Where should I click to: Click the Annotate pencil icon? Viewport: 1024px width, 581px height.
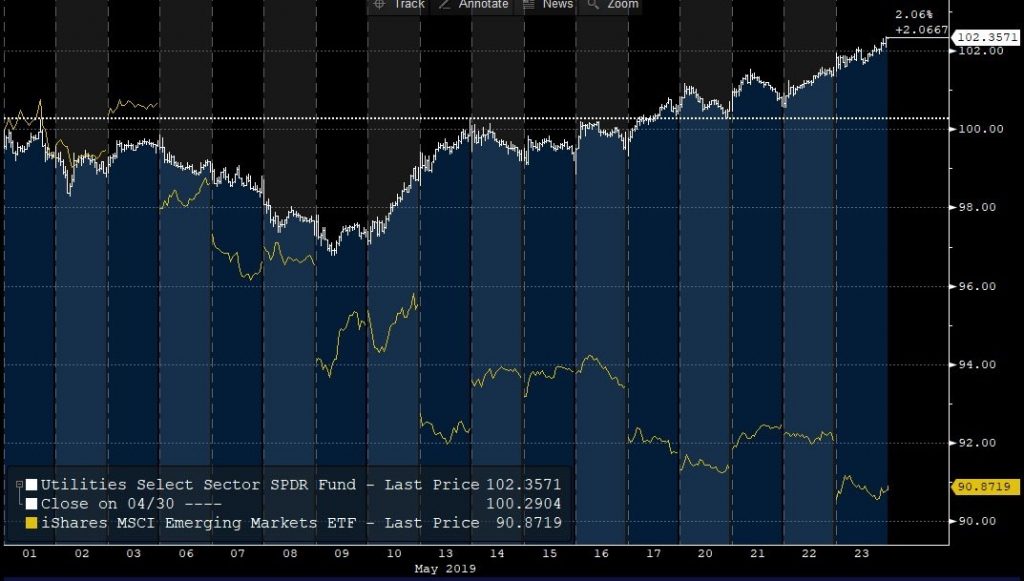pos(445,4)
